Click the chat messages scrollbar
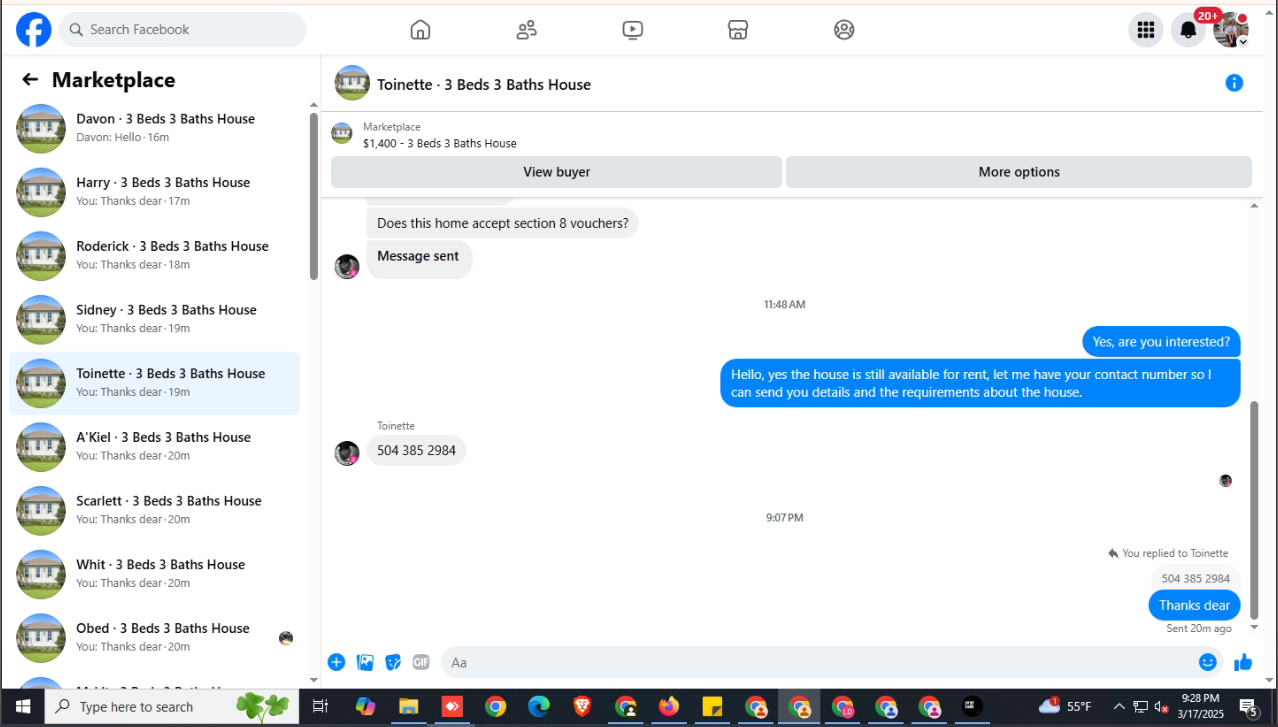This screenshot has width=1278, height=727. coord(1255,510)
